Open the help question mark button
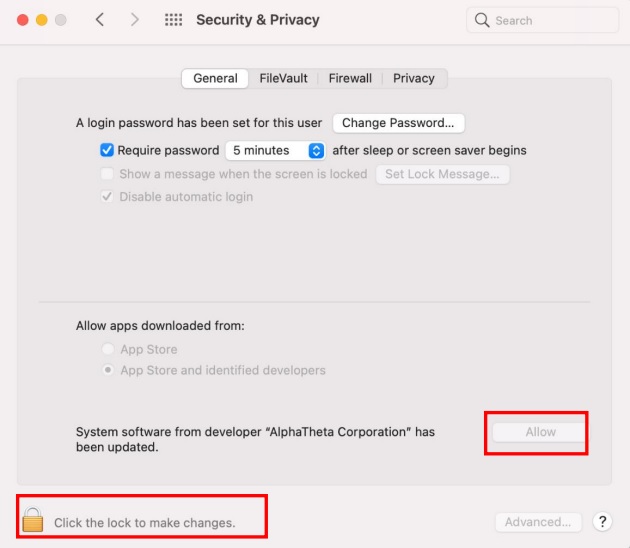 602,522
